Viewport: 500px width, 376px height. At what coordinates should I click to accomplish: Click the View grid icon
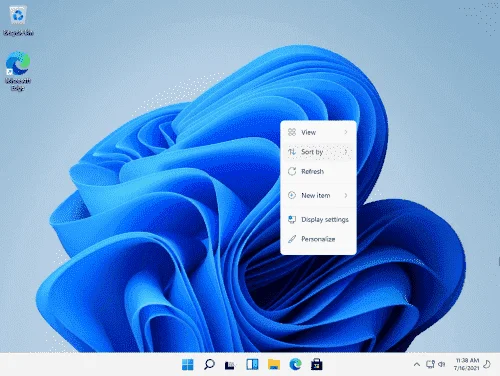[292, 132]
